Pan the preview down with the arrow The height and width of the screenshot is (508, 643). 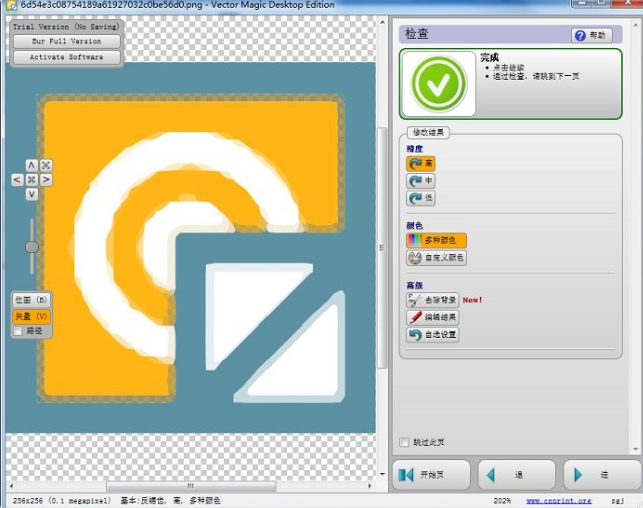point(32,194)
